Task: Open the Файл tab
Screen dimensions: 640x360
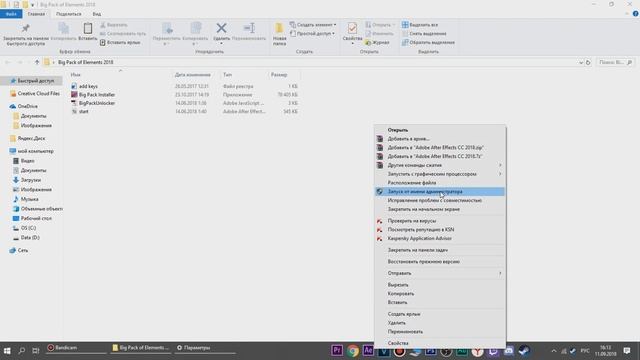Action: tap(11, 14)
